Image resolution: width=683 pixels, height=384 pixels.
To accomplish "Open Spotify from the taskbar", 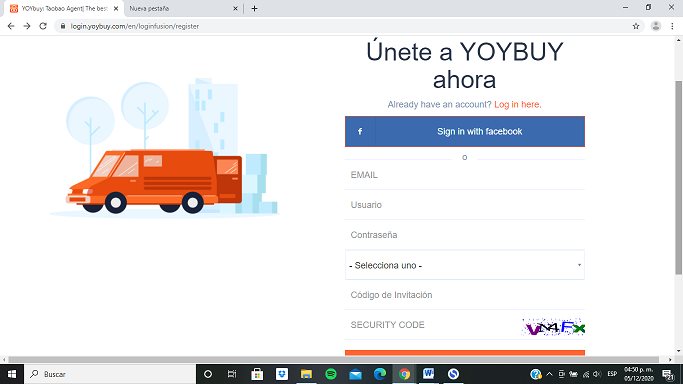I will click(x=331, y=374).
